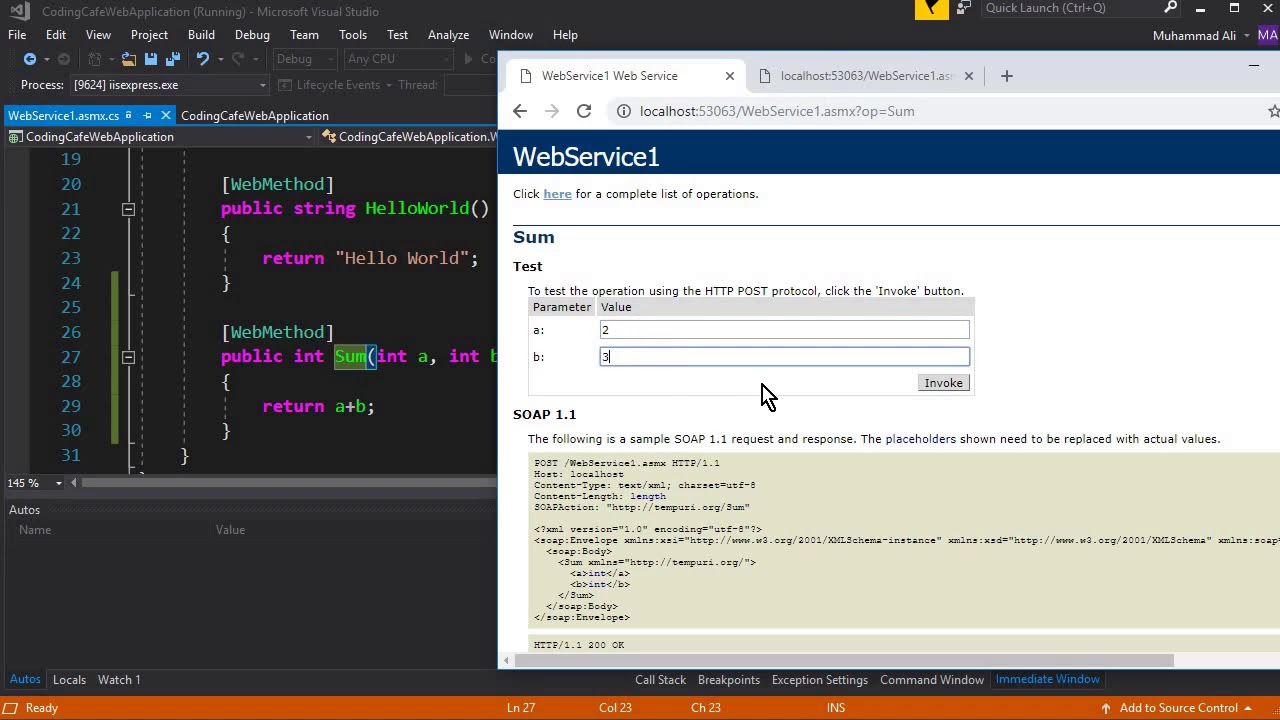The height and width of the screenshot is (720, 1280).
Task: Select the Immediate Window tab
Action: pos(1047,680)
